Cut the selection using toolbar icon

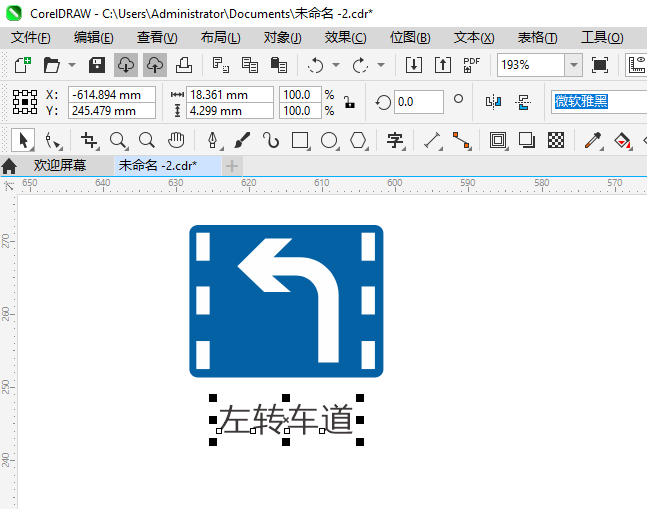pyautogui.click(x=221, y=65)
